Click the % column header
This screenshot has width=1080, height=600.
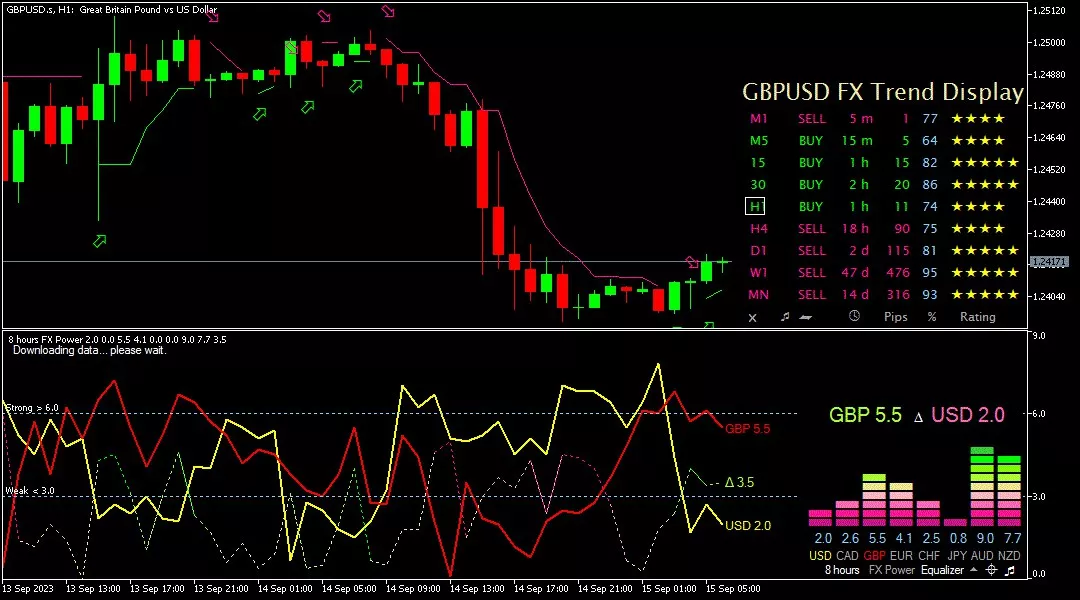point(932,317)
